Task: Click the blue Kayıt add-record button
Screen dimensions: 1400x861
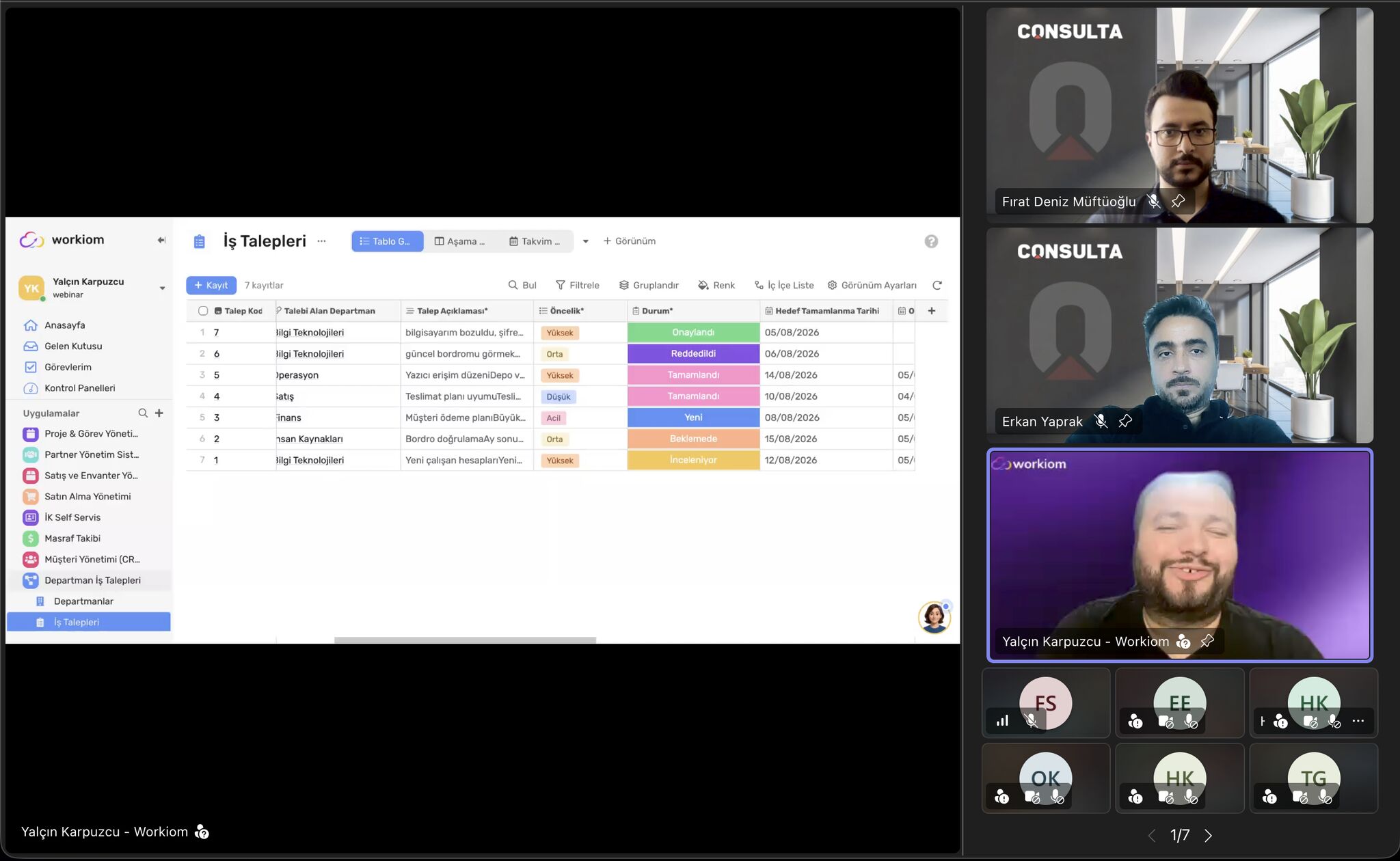Action: [211, 285]
